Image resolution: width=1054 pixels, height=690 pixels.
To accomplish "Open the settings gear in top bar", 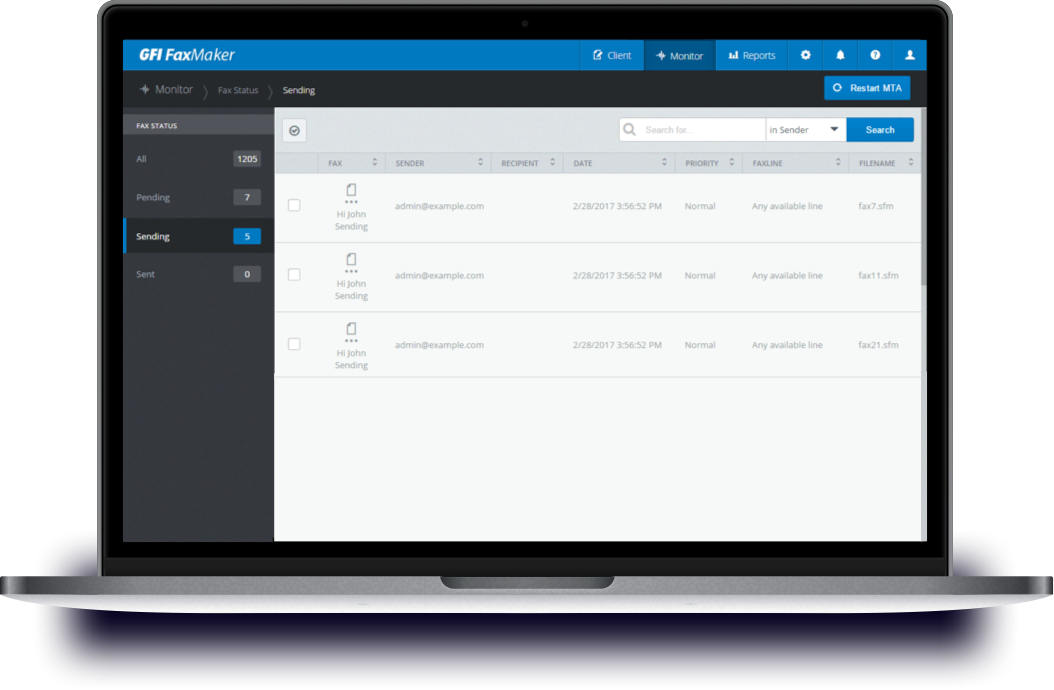I will pyautogui.click(x=805, y=55).
